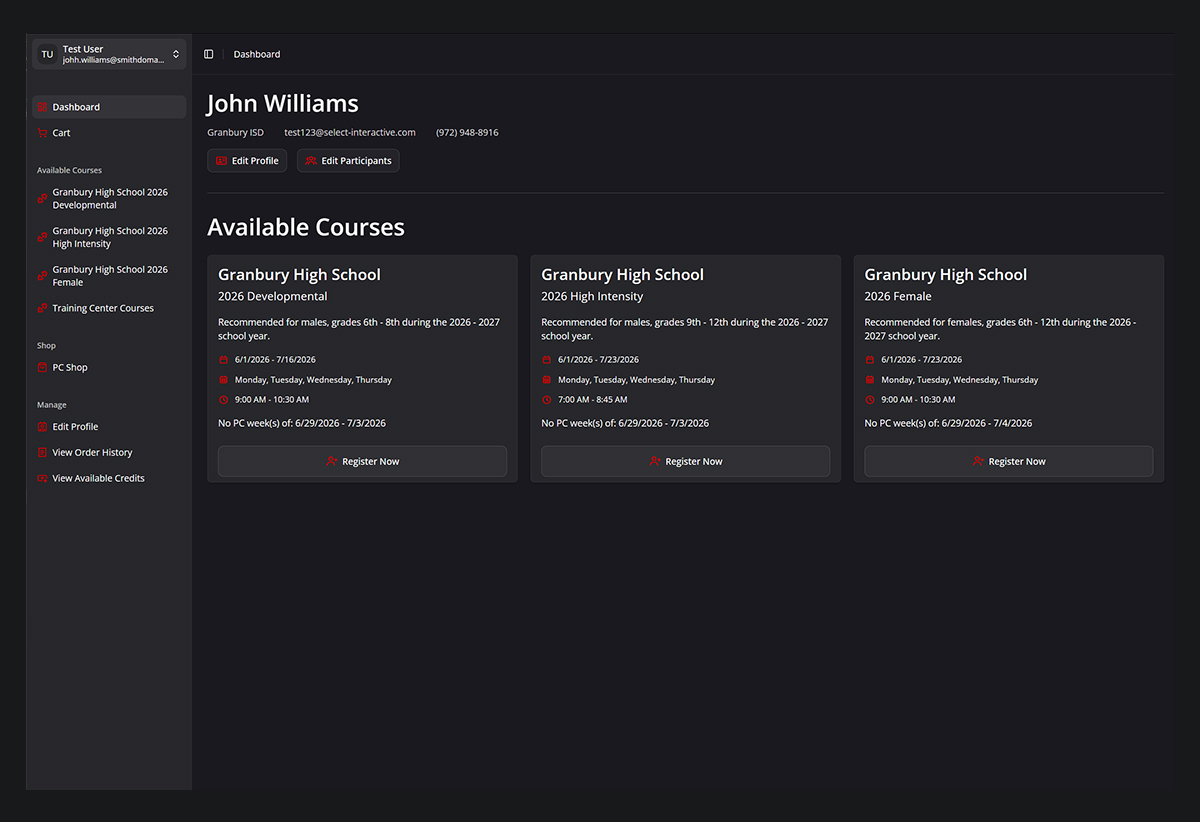Click the View Available Credits icon

[x=43, y=478]
